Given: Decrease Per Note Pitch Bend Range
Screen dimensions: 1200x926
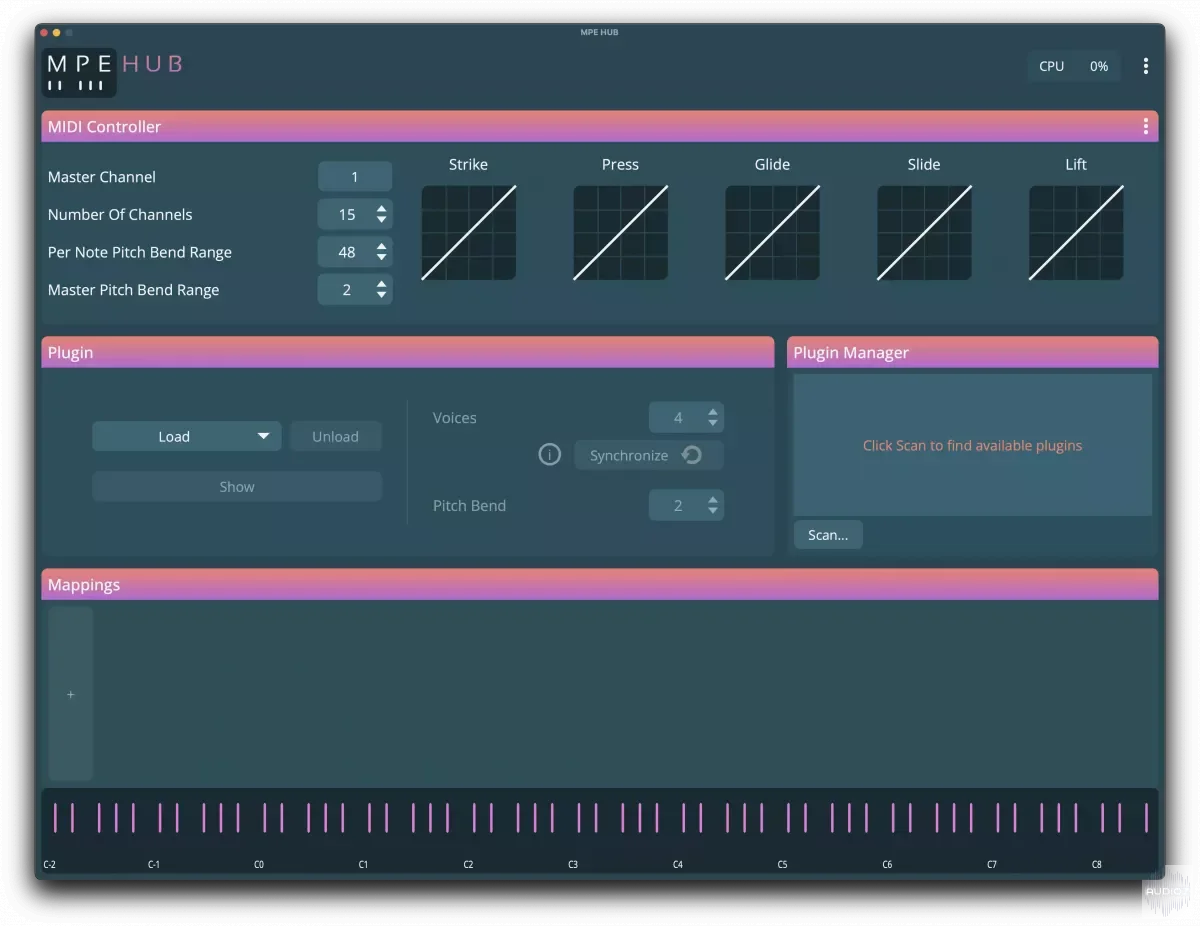Looking at the screenshot, I should click(381, 258).
